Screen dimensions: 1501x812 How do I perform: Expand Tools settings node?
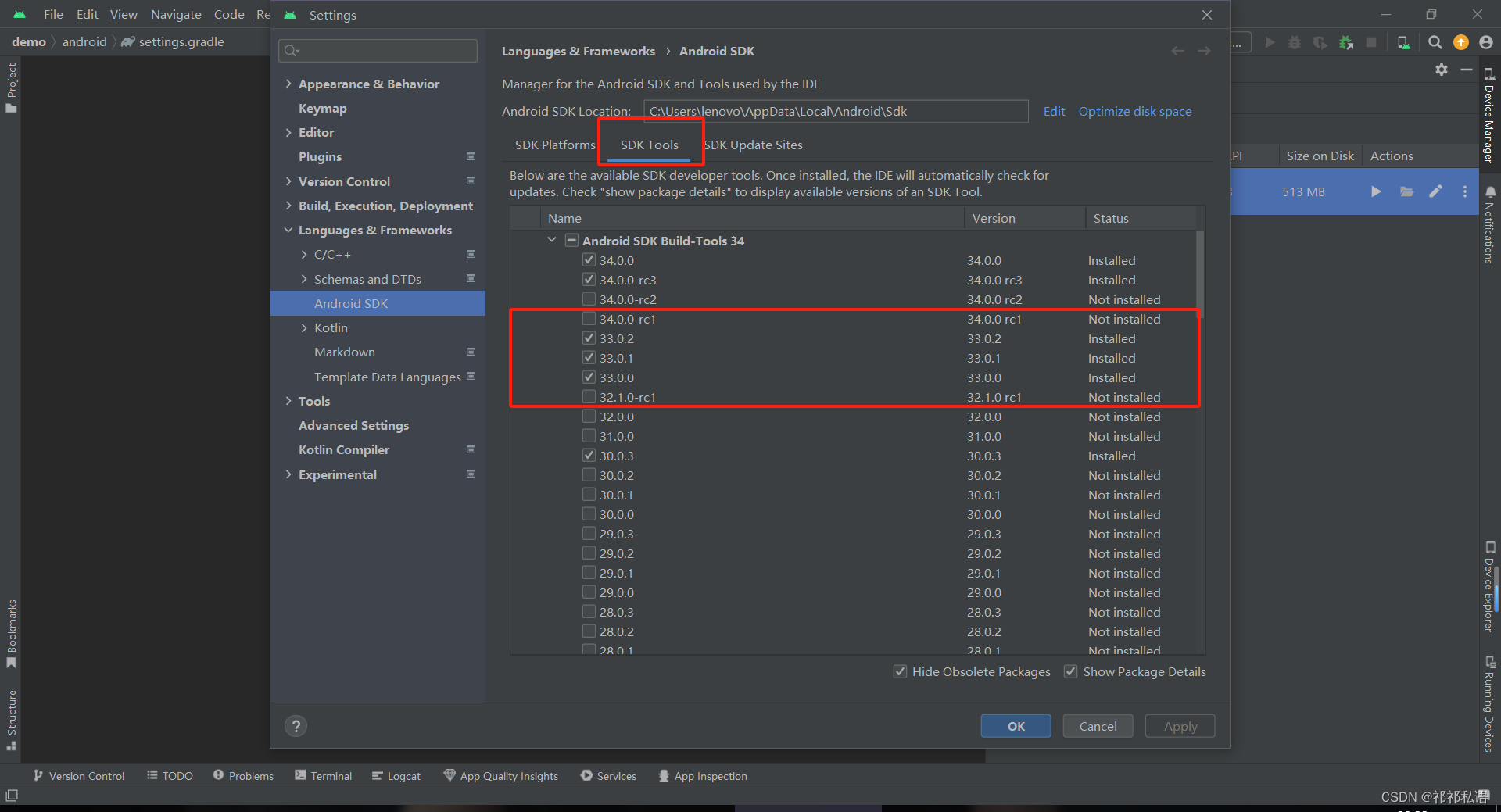[288, 401]
